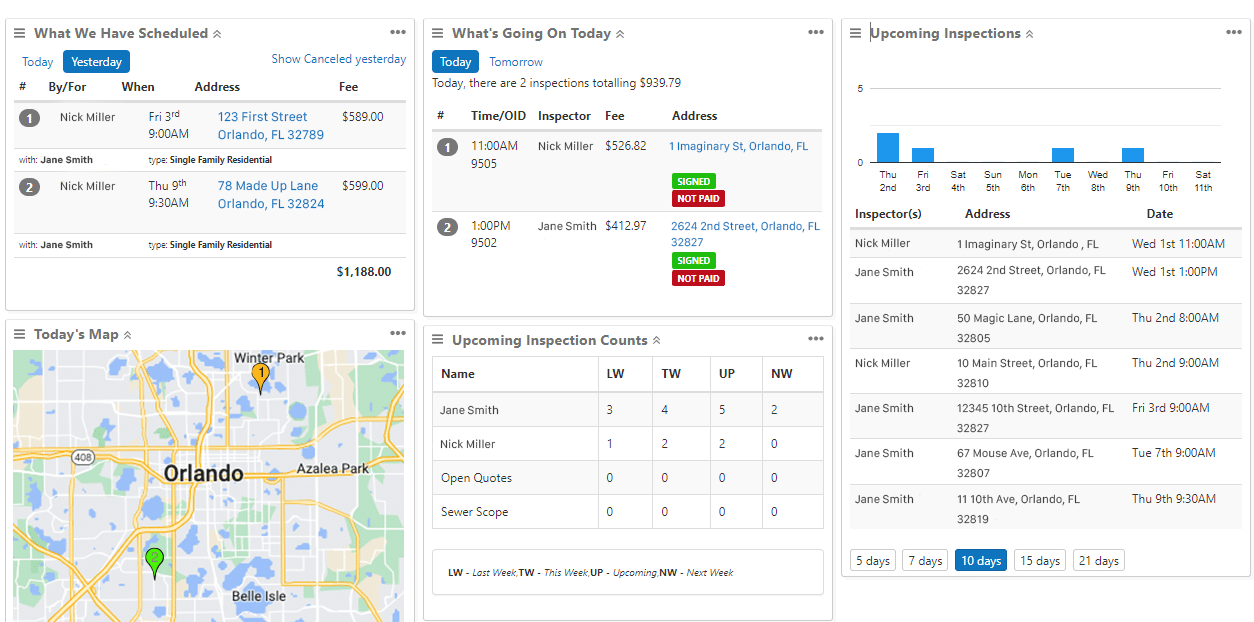
Task: Select the Yesterday tab
Action: coord(96,61)
